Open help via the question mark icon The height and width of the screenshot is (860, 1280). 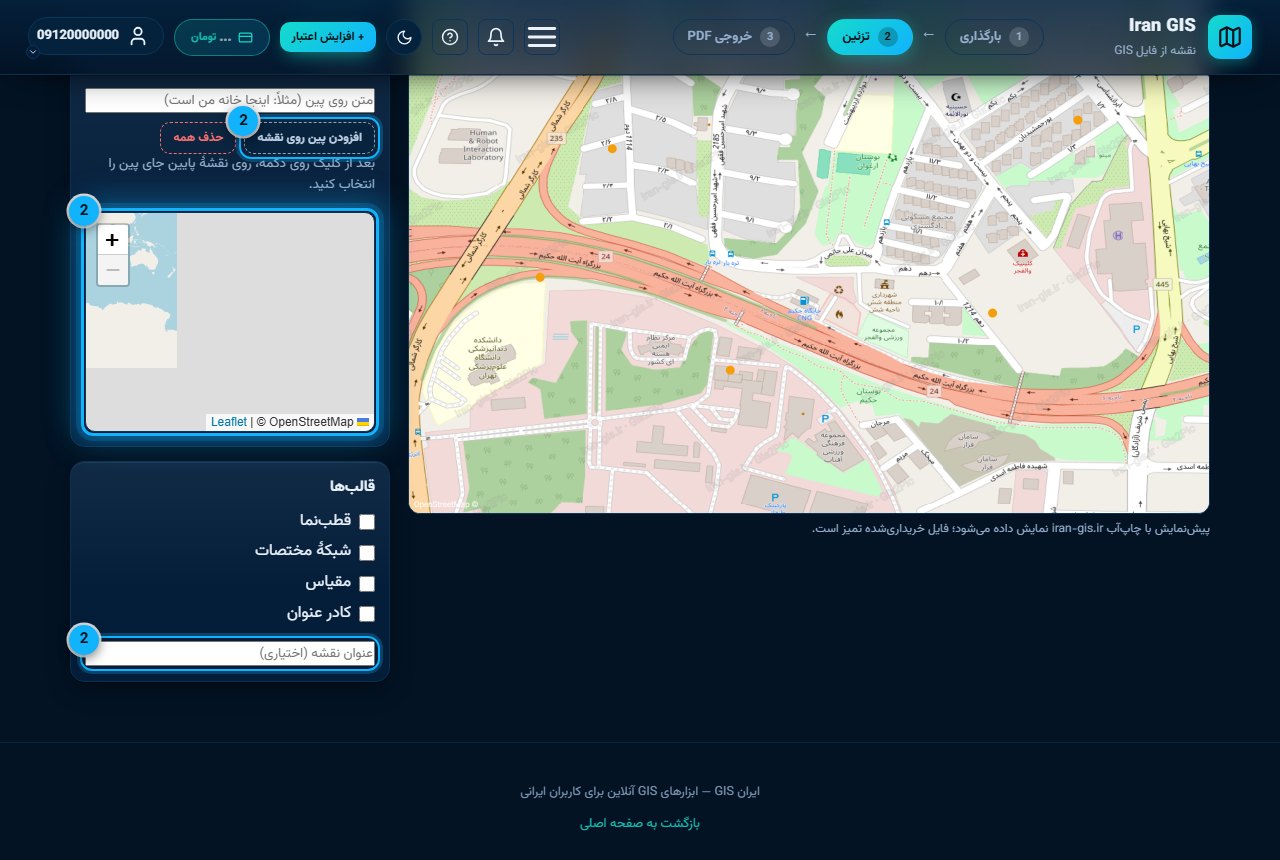(x=450, y=37)
